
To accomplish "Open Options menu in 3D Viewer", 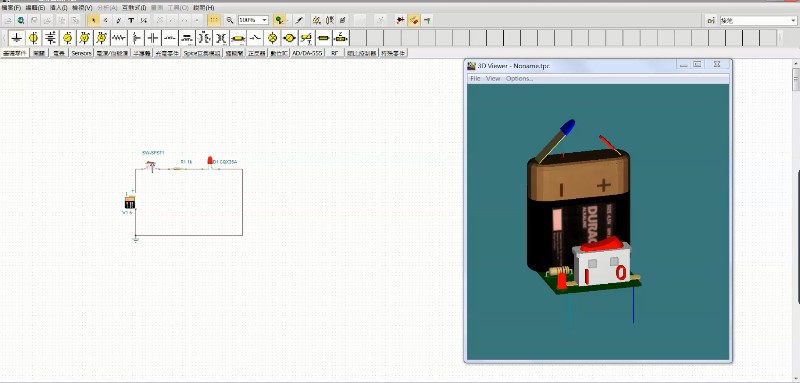I will pos(519,79).
